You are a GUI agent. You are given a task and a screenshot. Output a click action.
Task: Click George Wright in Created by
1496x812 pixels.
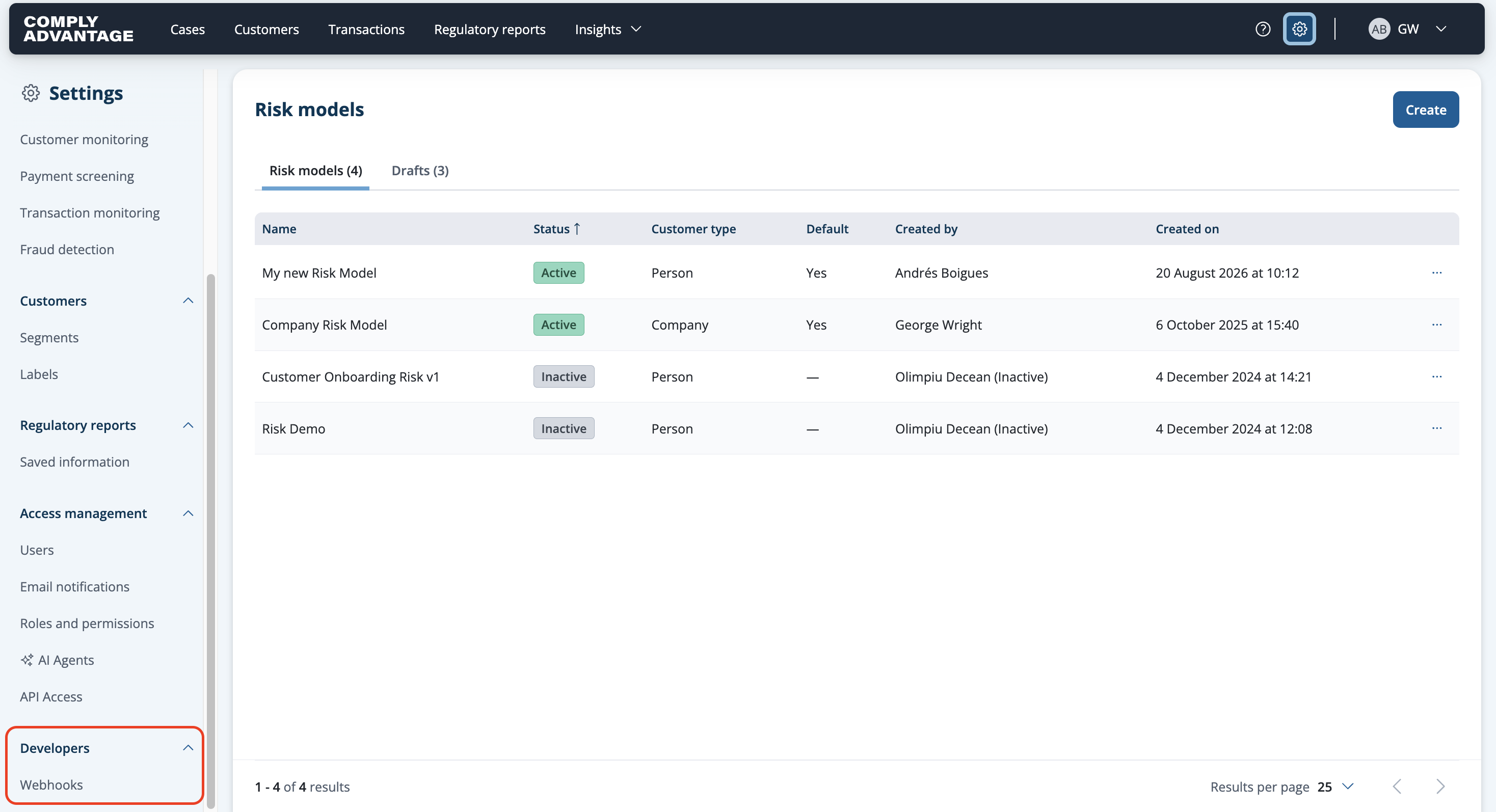pos(939,324)
